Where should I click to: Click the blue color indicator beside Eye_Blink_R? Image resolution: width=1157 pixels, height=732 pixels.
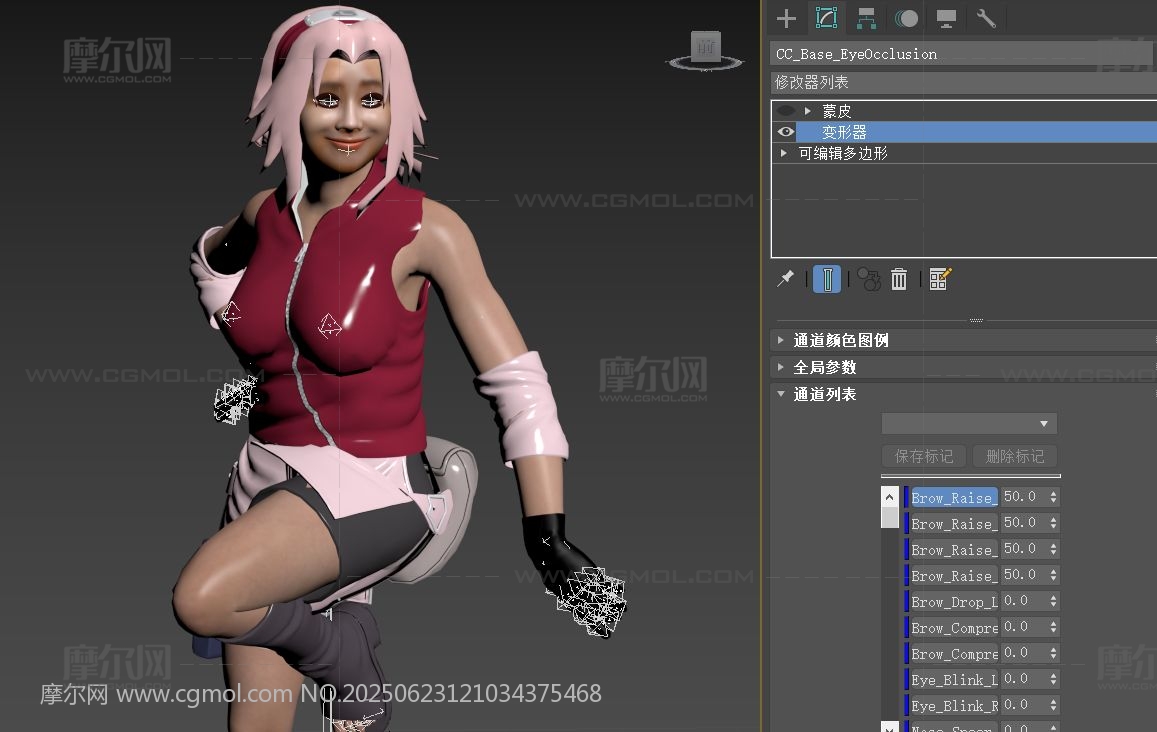tap(906, 705)
